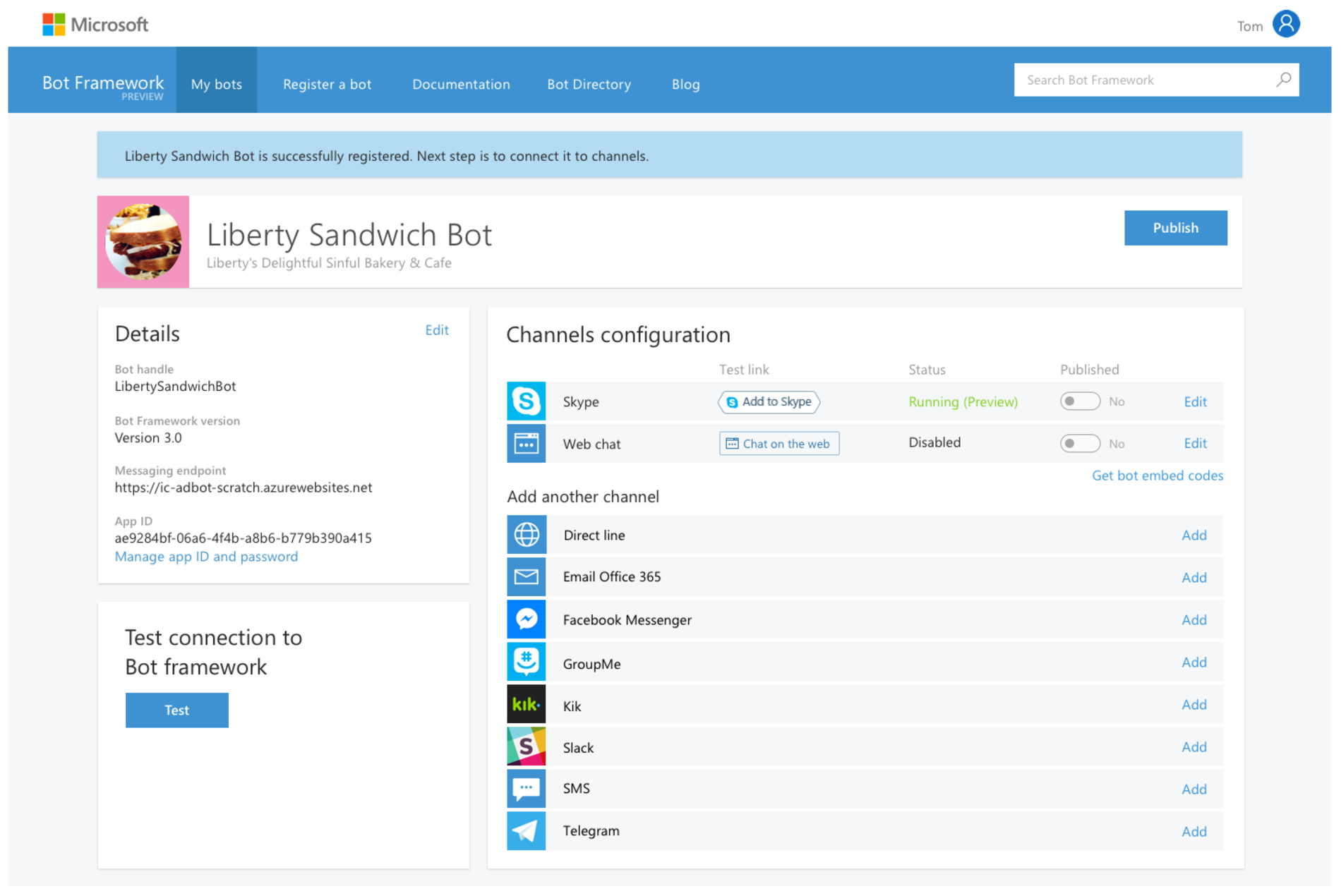Click the Web chat channel icon

[526, 444]
